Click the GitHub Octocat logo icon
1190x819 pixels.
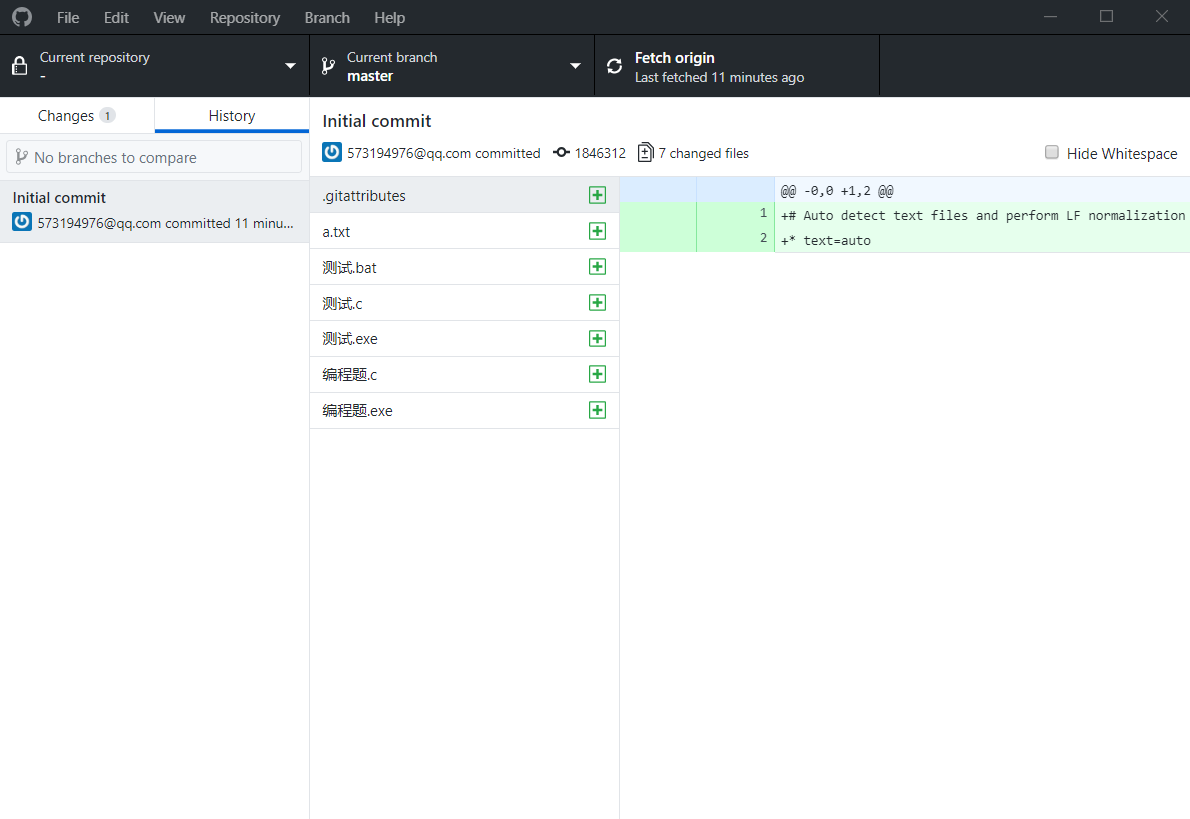tap(22, 17)
